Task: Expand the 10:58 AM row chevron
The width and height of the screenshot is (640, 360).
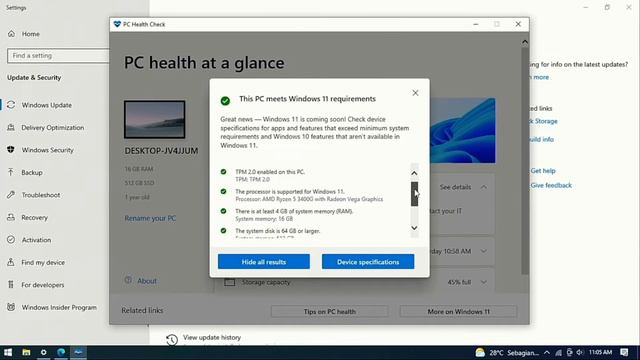Action: (484, 251)
